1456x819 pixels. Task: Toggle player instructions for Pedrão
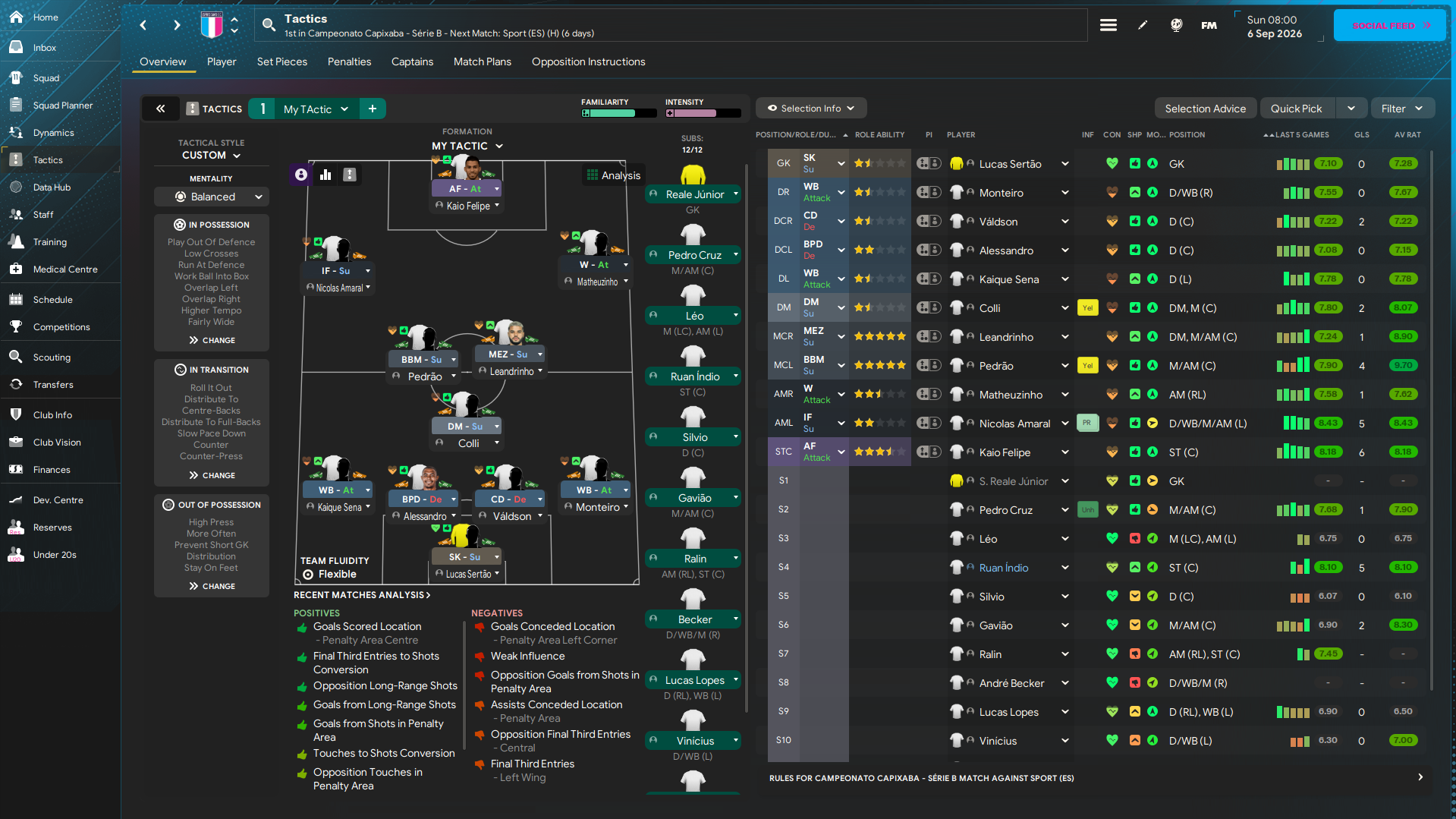(929, 365)
